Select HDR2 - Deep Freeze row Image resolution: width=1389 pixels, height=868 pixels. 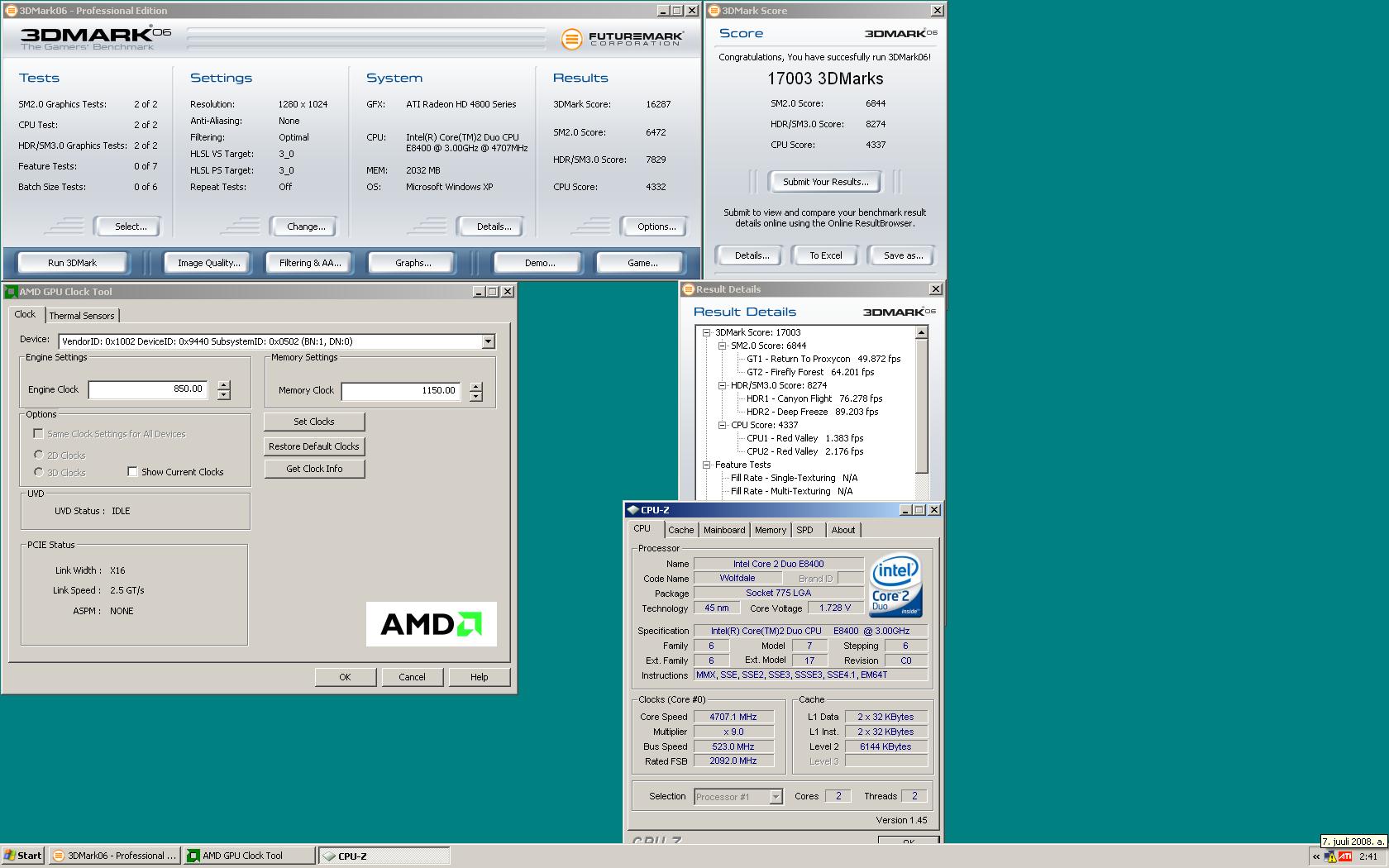coord(812,412)
